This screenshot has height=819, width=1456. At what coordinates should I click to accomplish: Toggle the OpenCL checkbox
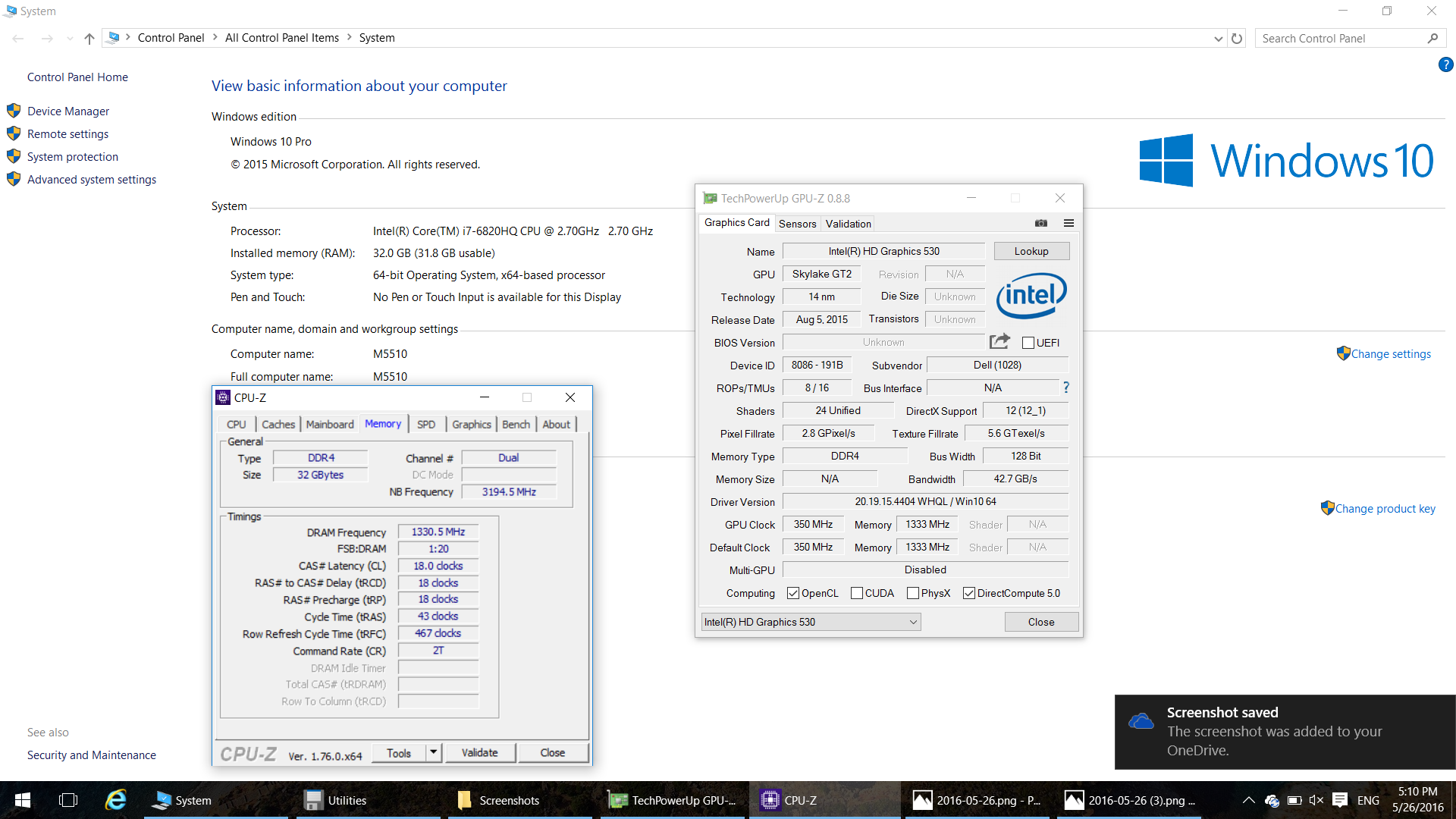(793, 593)
